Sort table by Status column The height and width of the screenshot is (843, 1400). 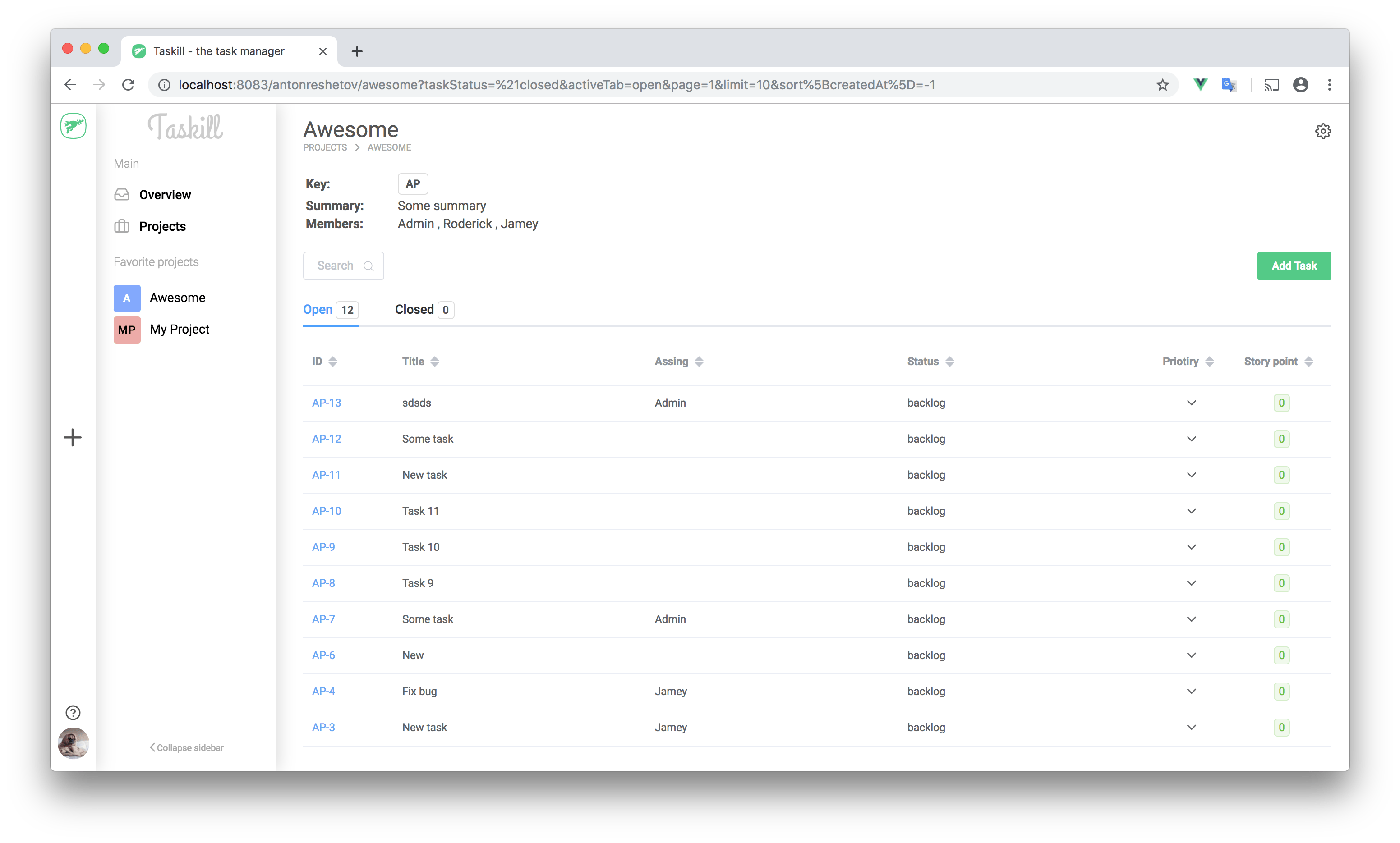[x=949, y=361]
